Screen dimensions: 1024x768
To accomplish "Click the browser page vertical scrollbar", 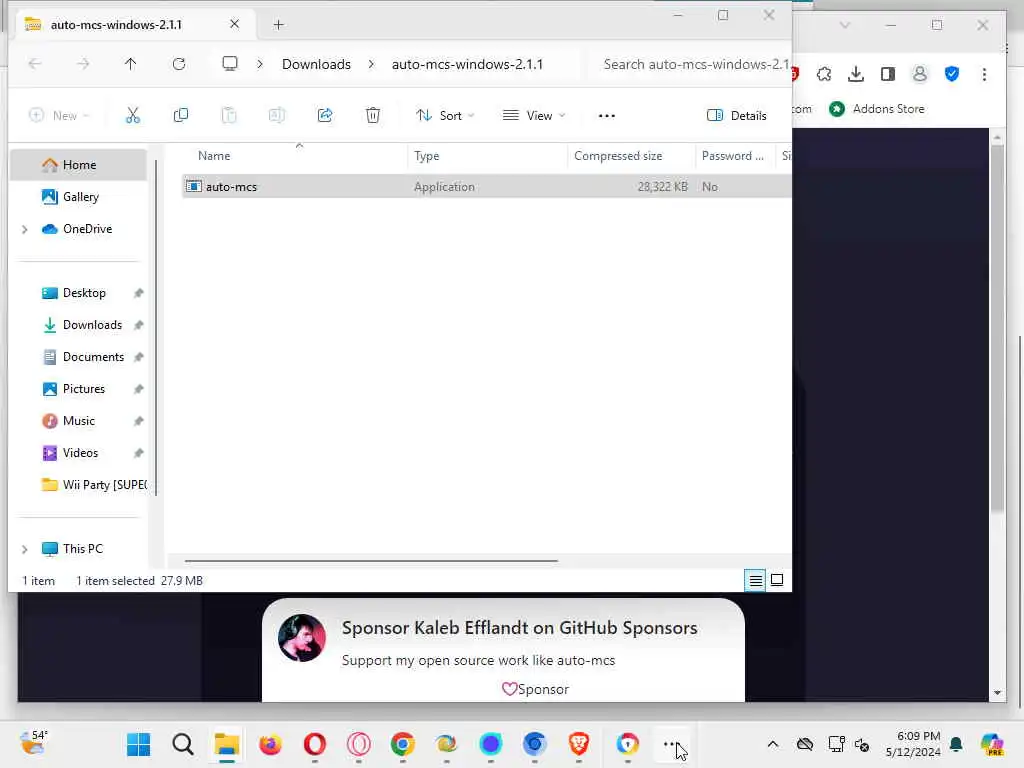I will (997, 327).
